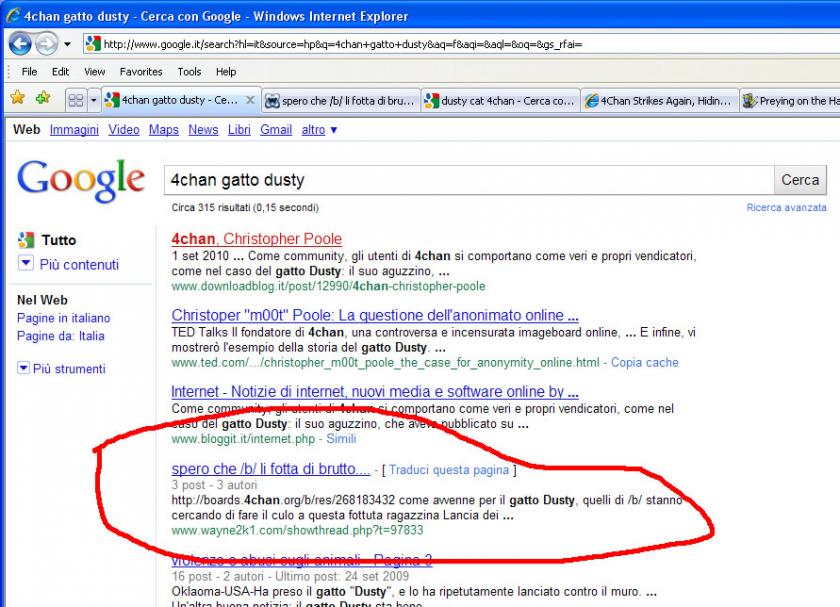Click the 'www.wayne2k1.com/showthread.php?t=97833' URL text
Viewport: 840px width, 607px height.
coord(297,530)
